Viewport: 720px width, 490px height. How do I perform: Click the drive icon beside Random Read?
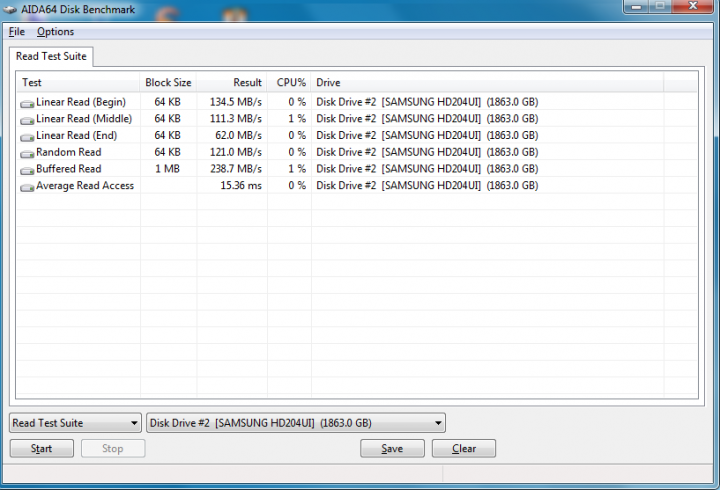point(27,154)
